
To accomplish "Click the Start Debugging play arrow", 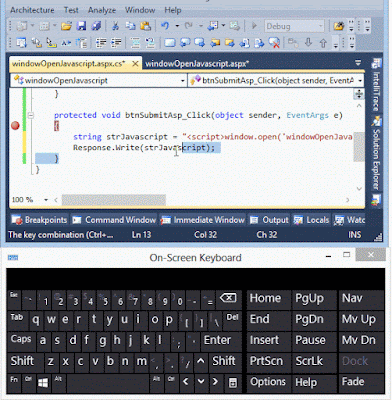I will click(x=254, y=26).
